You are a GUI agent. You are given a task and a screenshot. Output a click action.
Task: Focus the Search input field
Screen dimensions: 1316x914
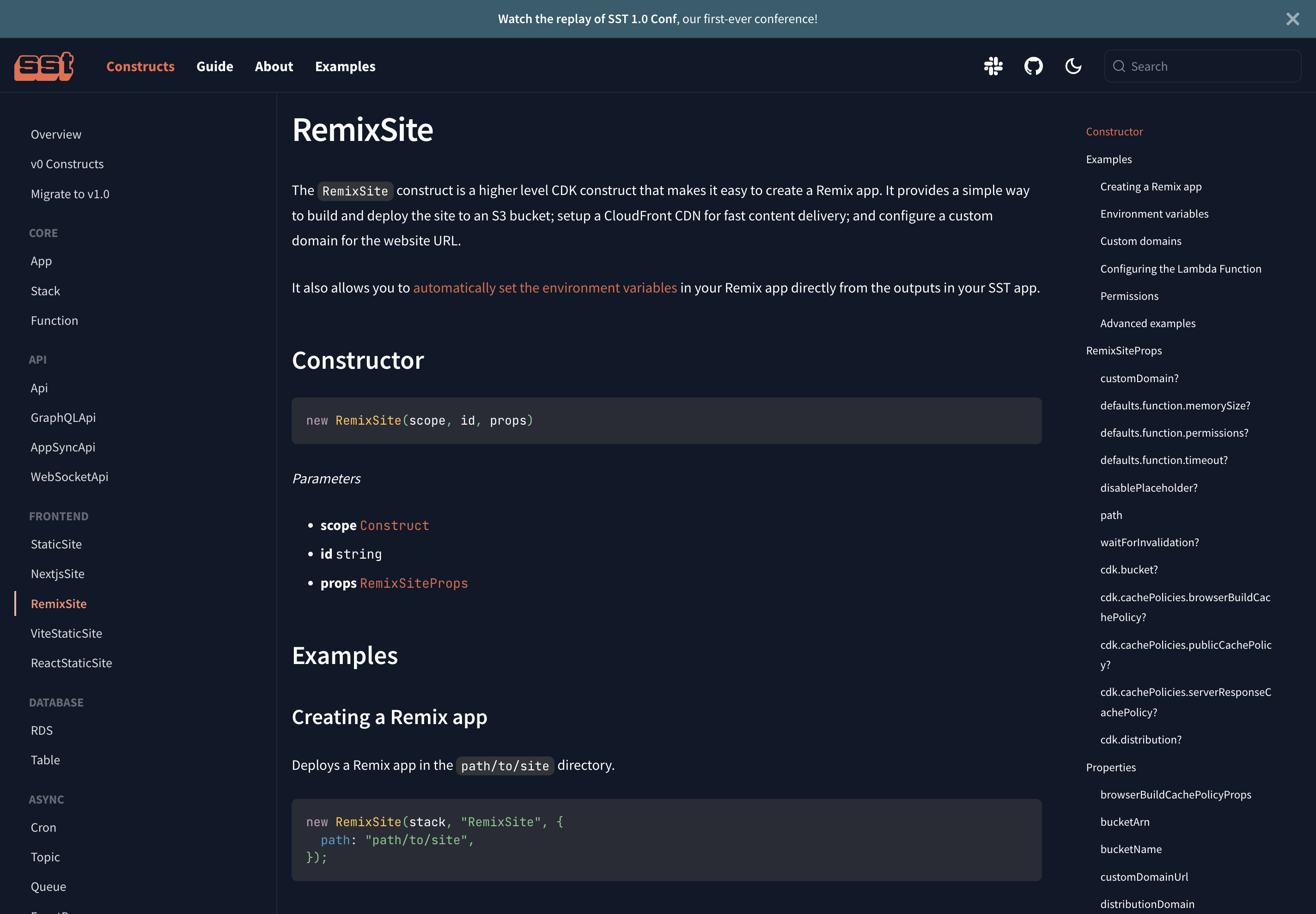1202,67
